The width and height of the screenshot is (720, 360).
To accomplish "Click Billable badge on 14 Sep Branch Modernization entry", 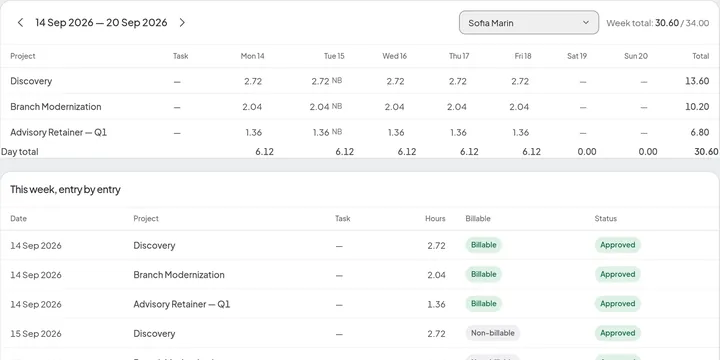I will [484, 274].
